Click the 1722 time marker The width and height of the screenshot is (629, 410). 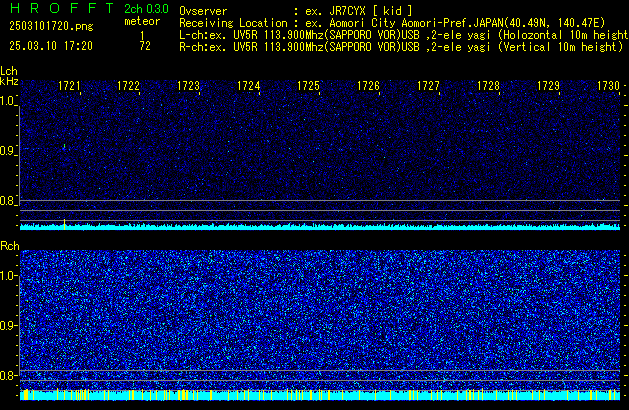[x=128, y=86]
